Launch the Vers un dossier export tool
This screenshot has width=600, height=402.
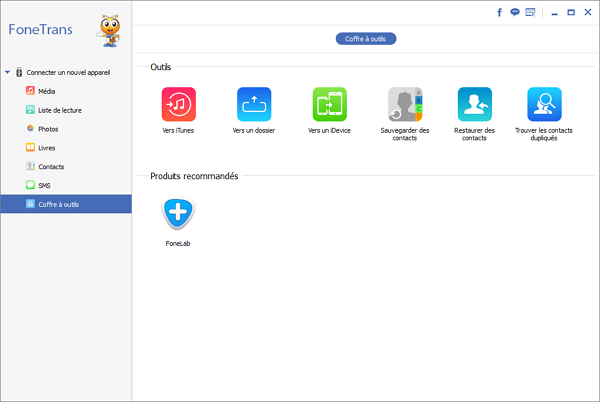tap(254, 104)
